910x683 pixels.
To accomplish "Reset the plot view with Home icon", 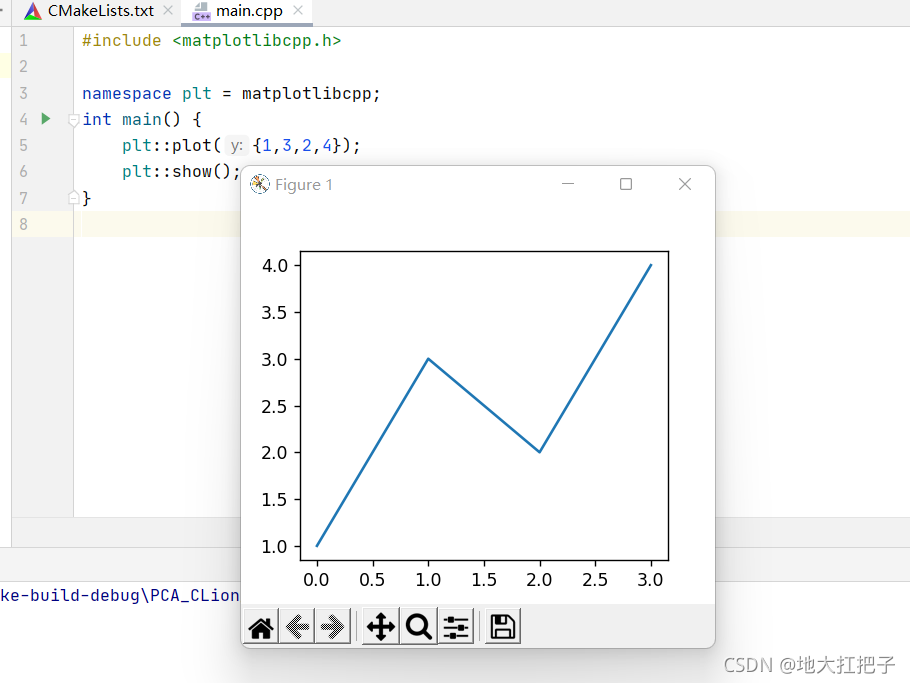I will coord(261,627).
